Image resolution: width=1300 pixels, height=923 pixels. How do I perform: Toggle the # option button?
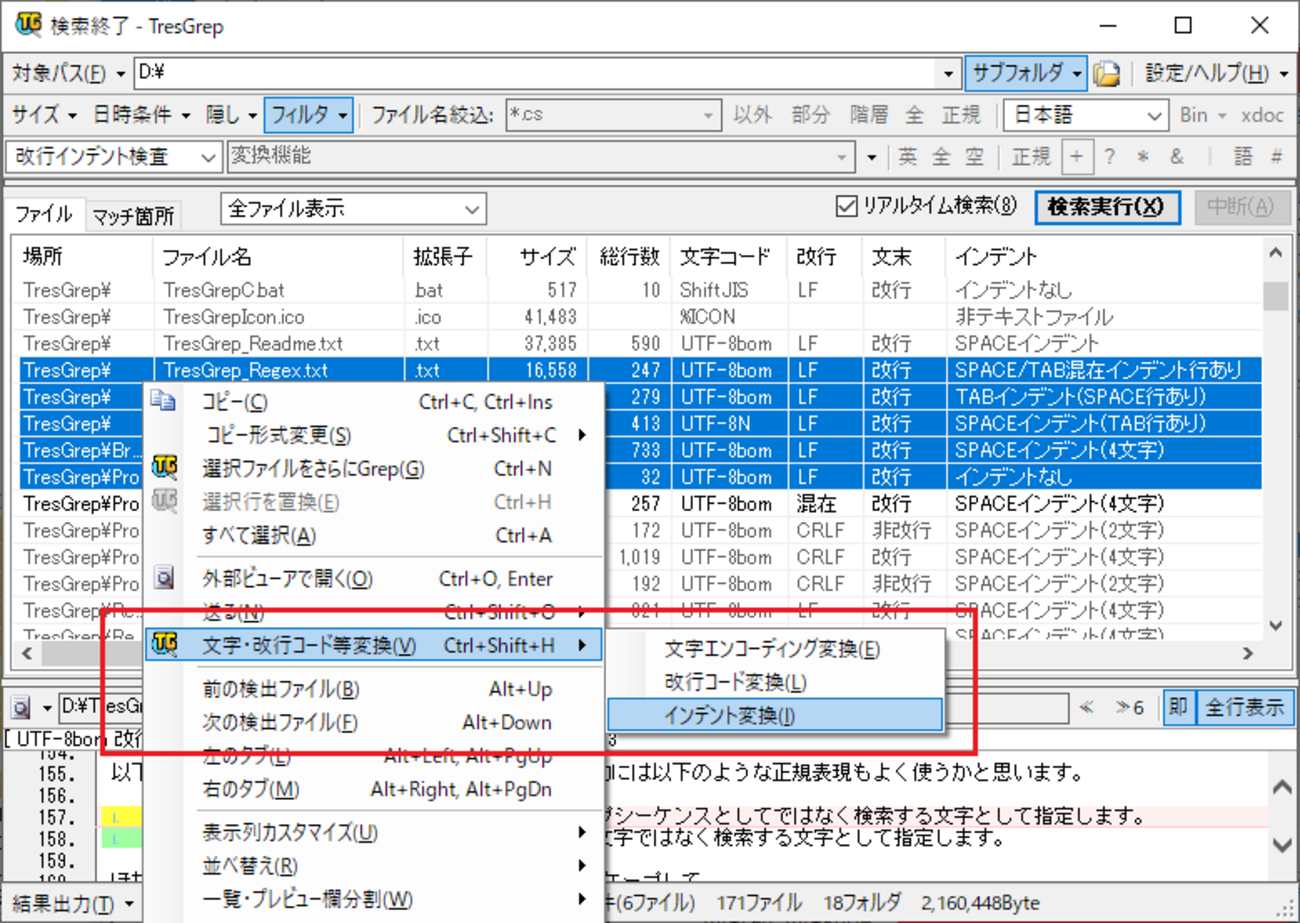[1275, 156]
